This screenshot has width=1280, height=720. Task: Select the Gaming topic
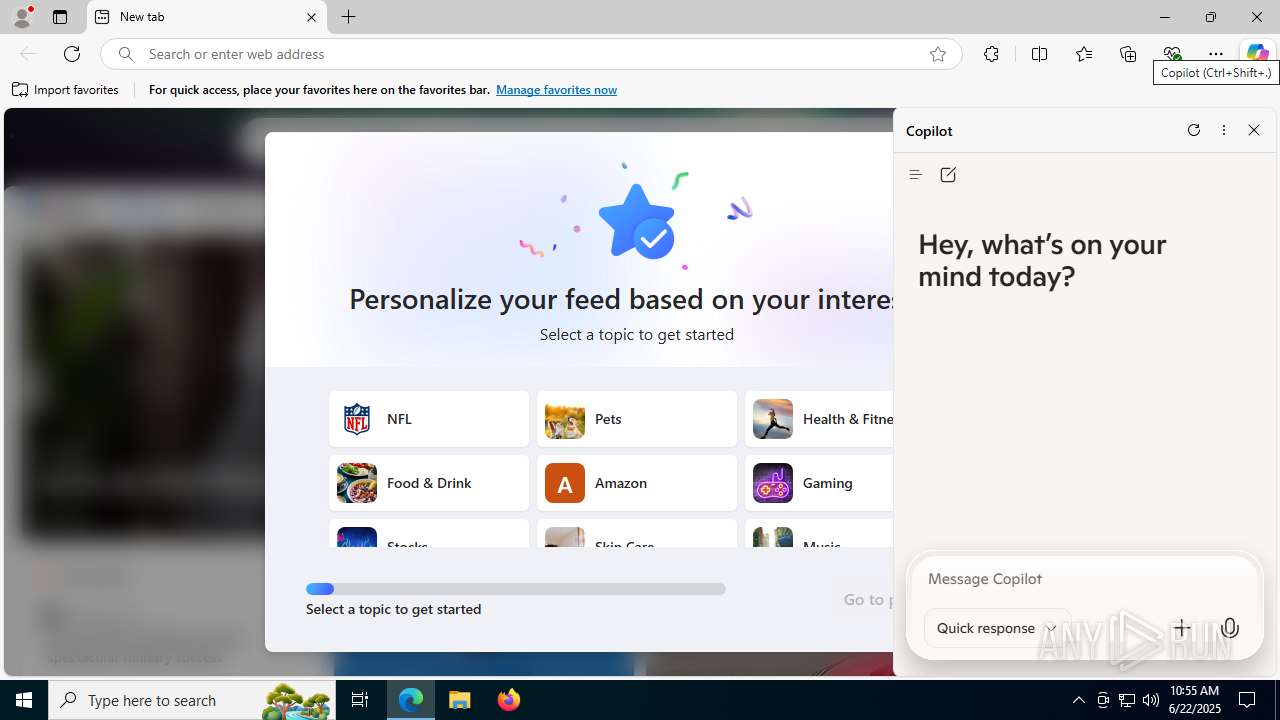pyautogui.click(x=819, y=483)
